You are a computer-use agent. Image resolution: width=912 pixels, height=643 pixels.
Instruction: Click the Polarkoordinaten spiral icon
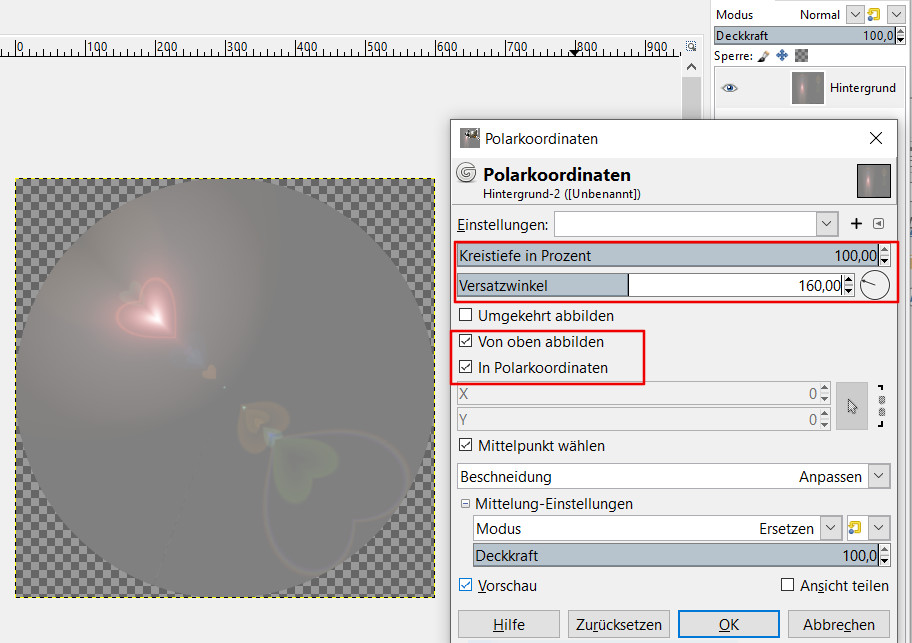(466, 173)
